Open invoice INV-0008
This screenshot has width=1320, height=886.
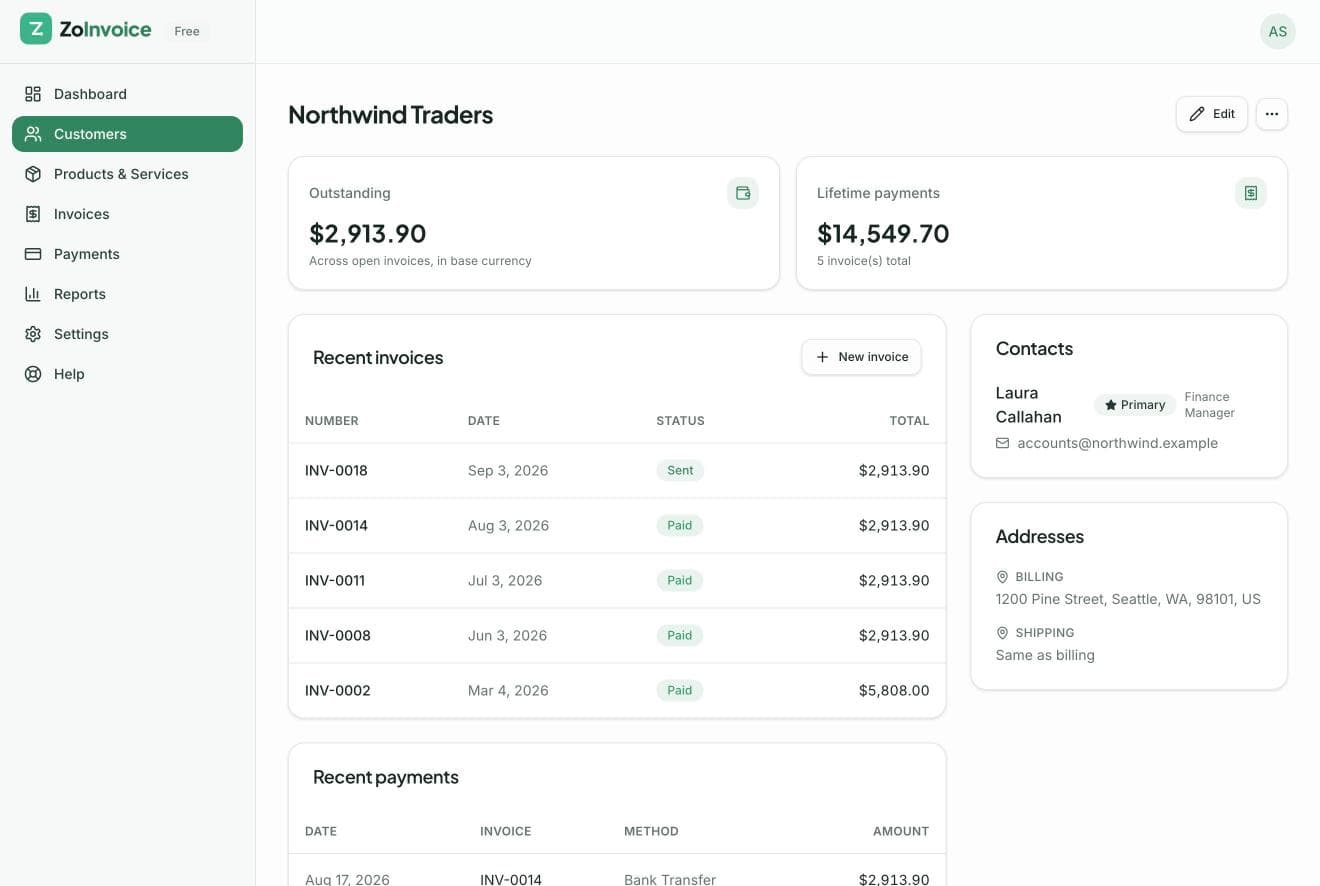pyautogui.click(x=338, y=635)
